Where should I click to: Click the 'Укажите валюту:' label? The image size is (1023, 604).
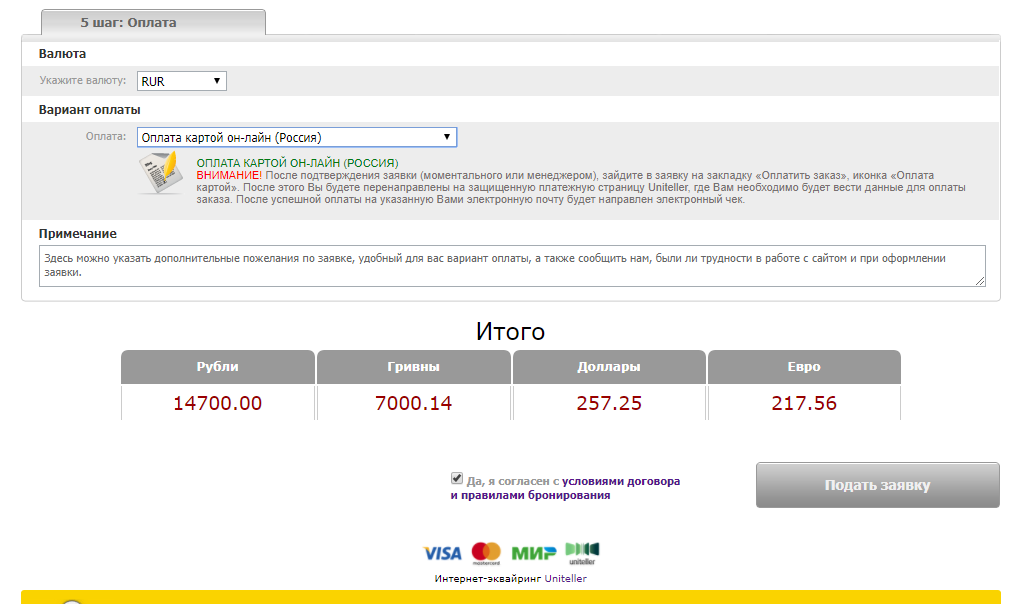pyautogui.click(x=83, y=80)
